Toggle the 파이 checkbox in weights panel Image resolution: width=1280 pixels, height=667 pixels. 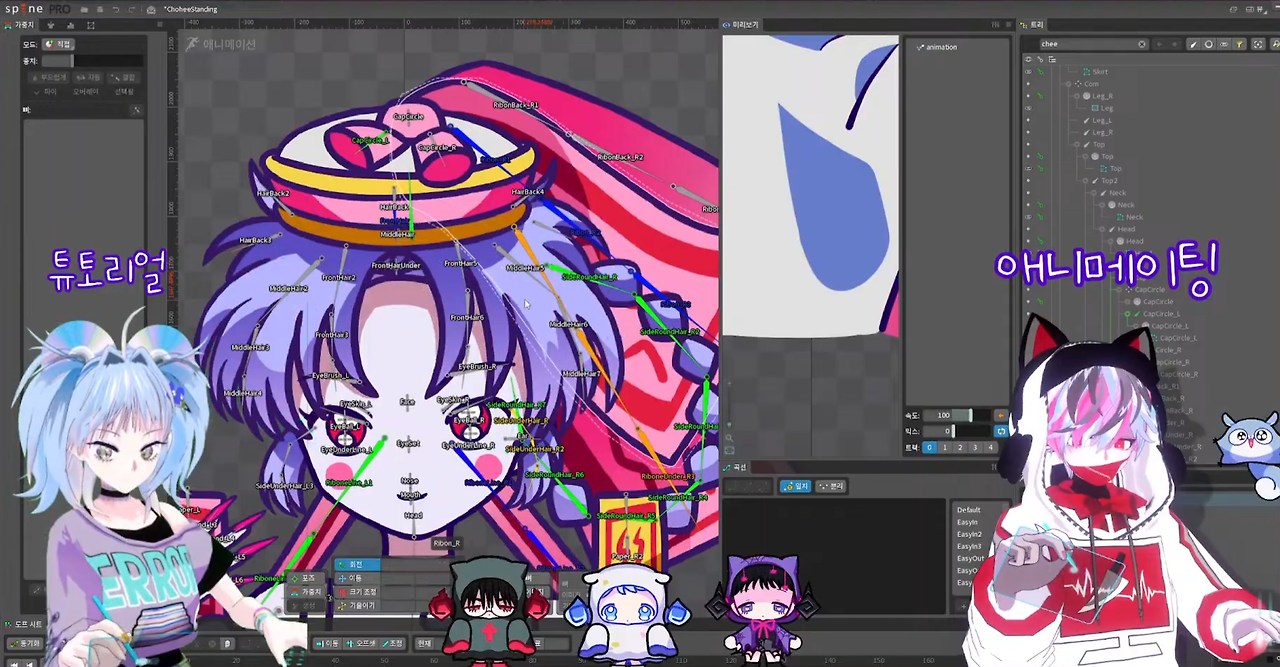(45, 92)
